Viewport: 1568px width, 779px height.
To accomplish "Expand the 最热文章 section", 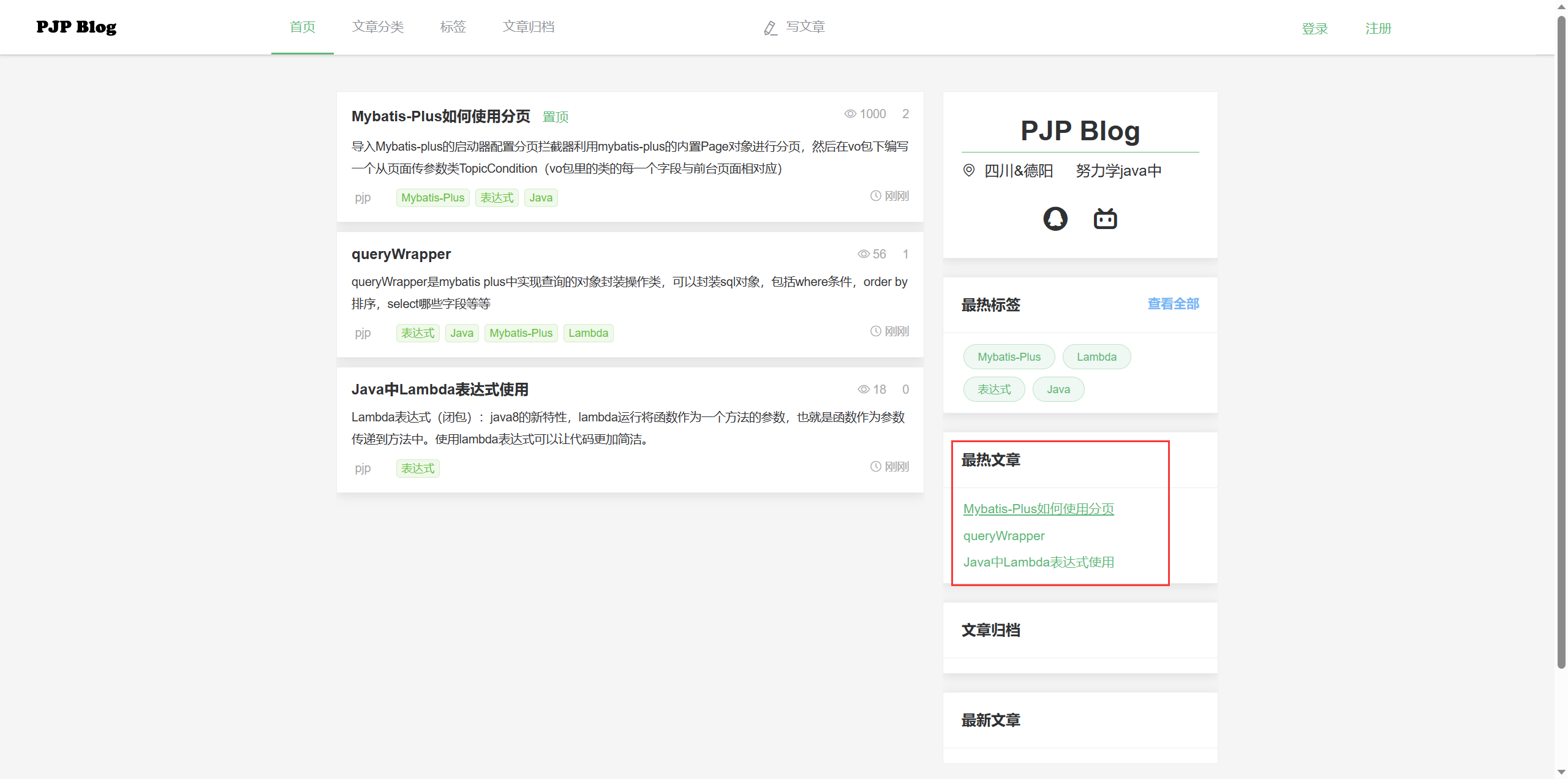I will [x=990, y=460].
